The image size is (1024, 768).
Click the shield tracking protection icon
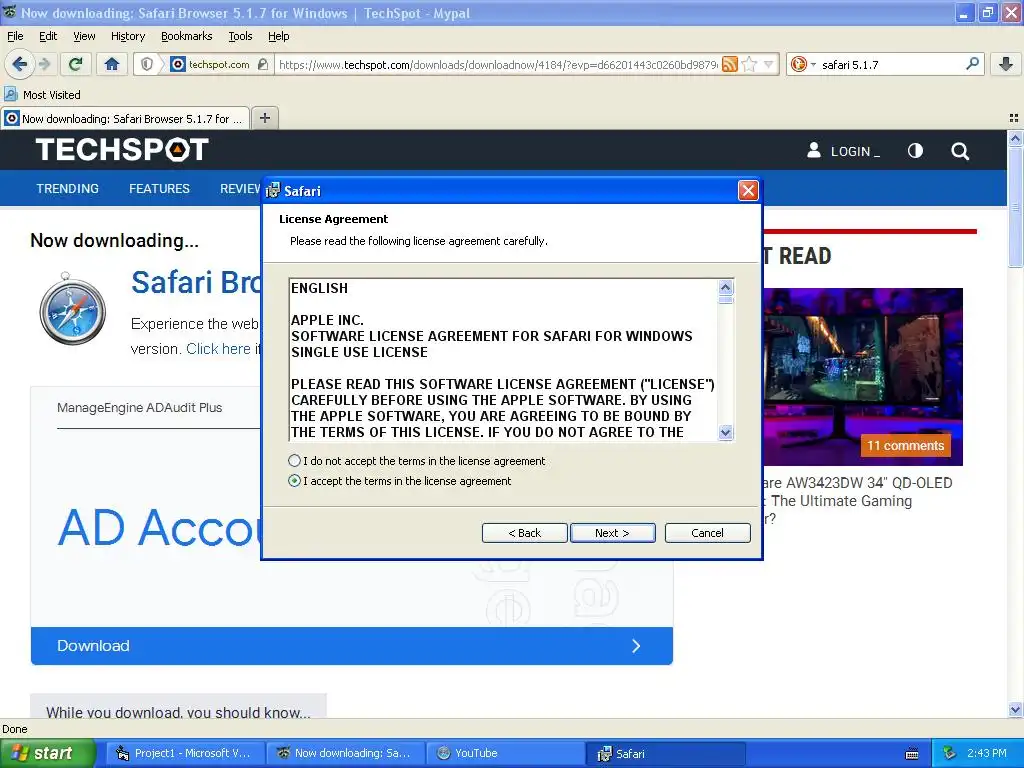(x=147, y=64)
